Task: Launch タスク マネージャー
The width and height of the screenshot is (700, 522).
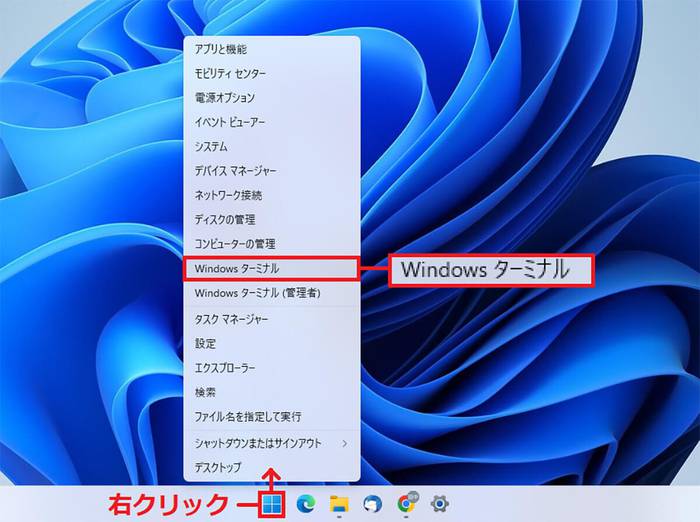Action: [272, 319]
